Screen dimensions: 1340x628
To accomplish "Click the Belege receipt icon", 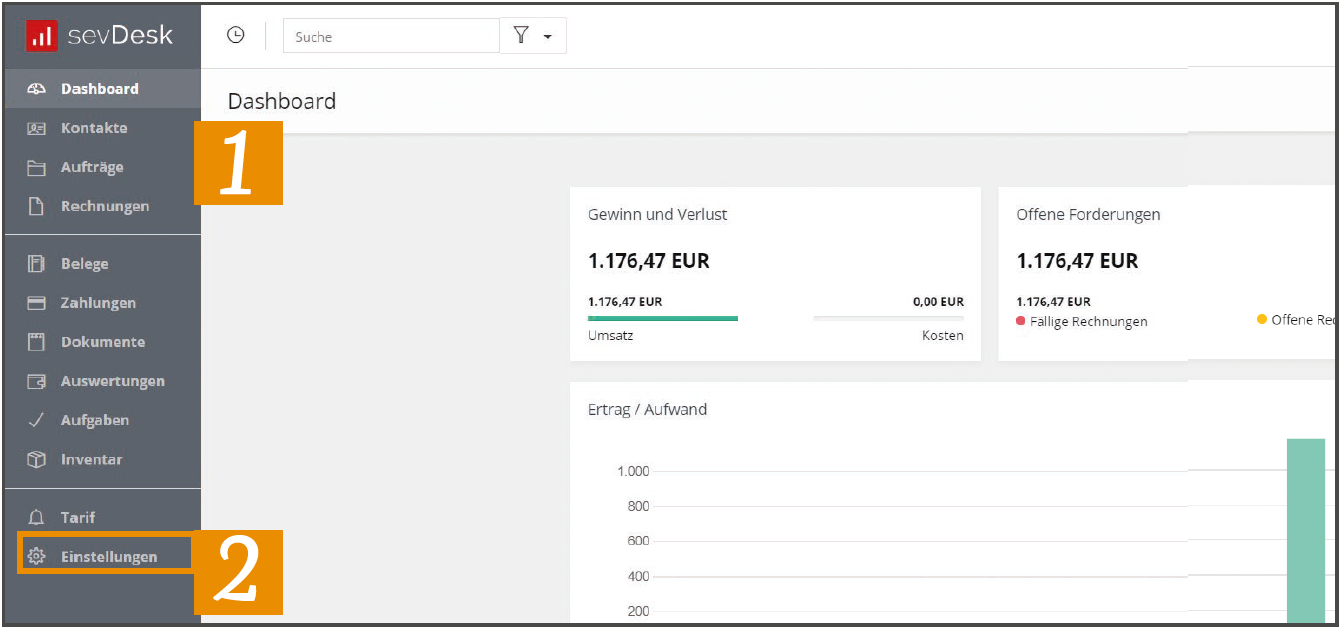I will tap(37, 264).
